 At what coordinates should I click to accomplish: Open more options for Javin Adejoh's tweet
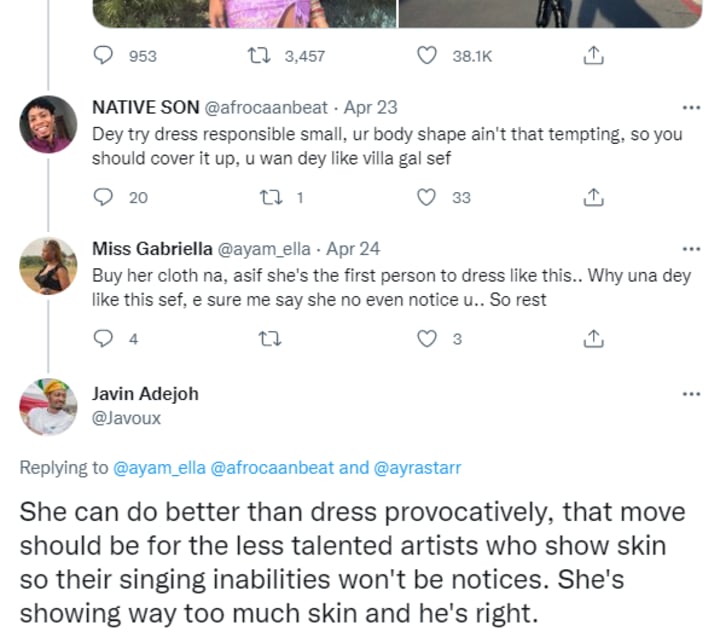(690, 394)
